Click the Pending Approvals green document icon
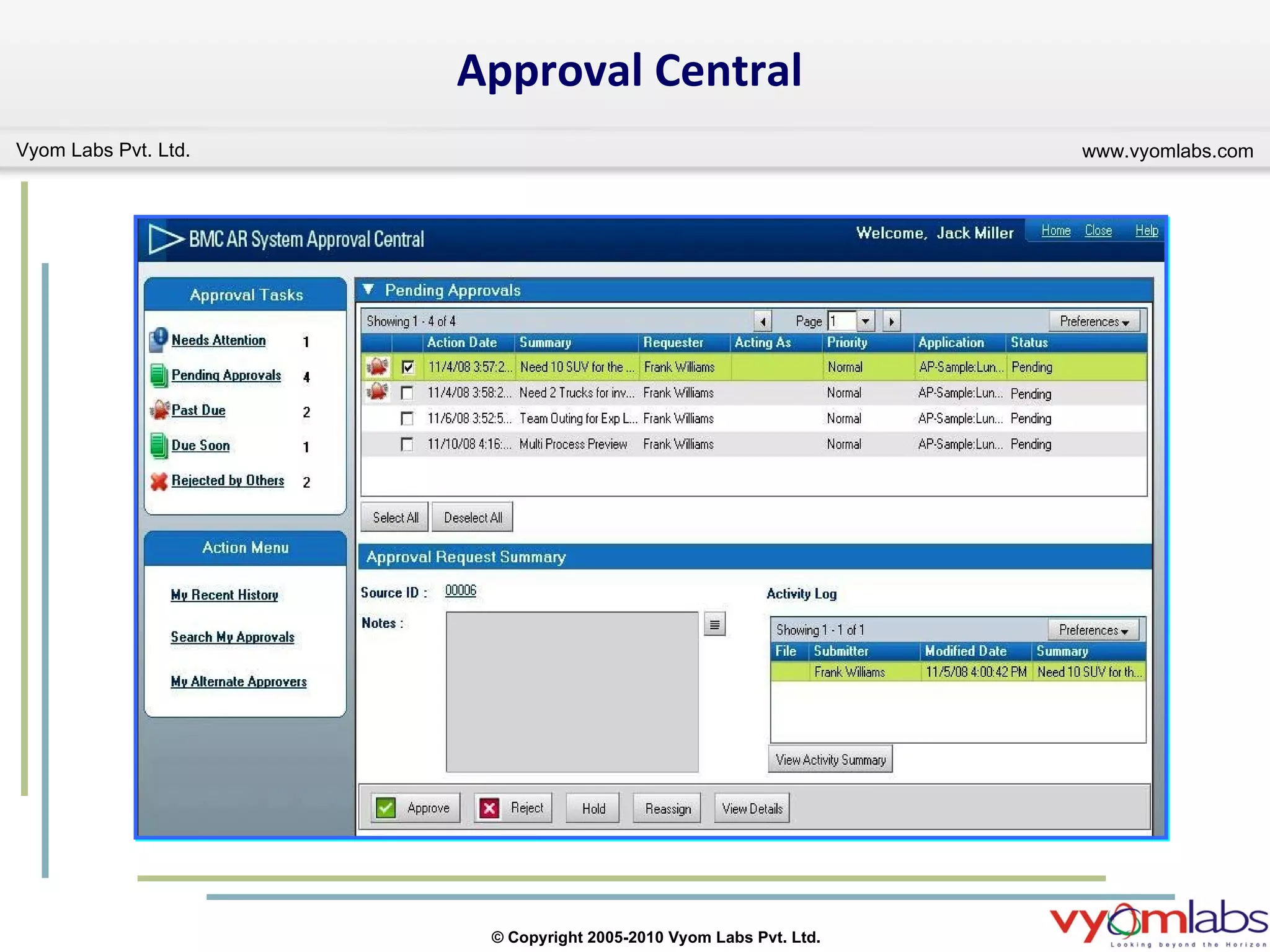The image size is (1270, 952). (x=159, y=376)
